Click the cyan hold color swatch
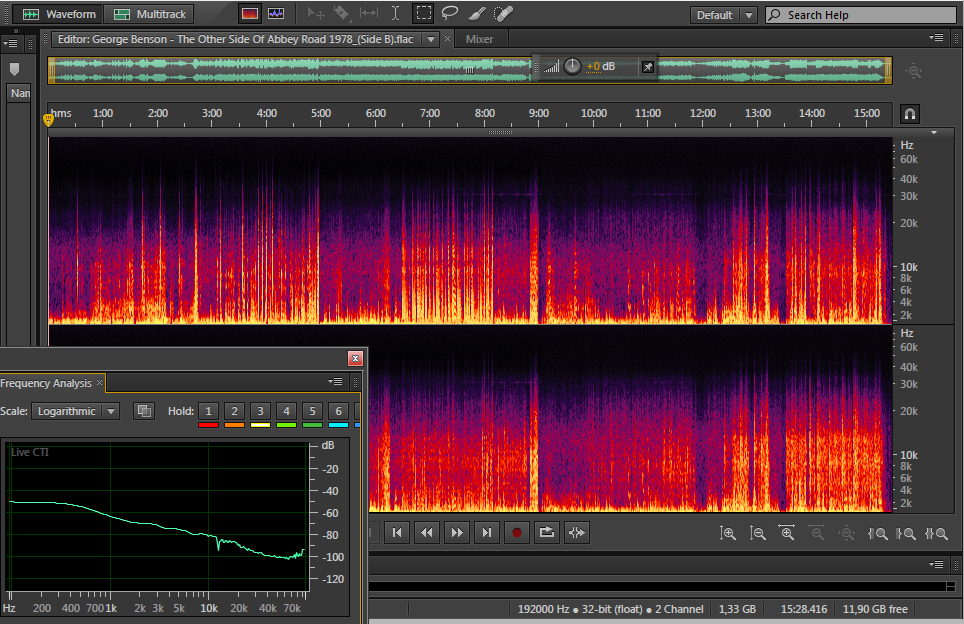Viewport: 964px width, 624px height. coord(338,425)
